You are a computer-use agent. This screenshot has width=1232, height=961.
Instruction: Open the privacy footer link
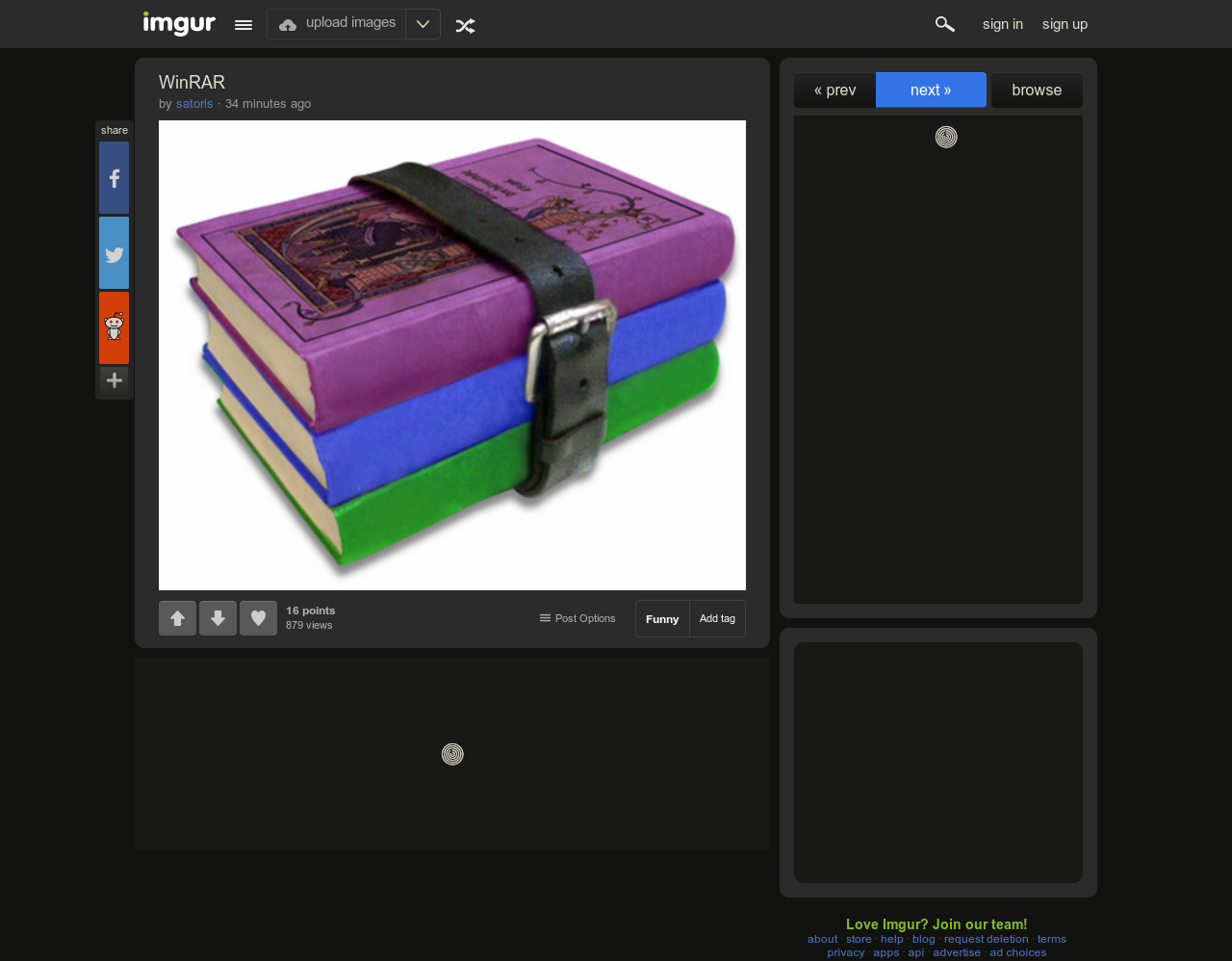846,952
